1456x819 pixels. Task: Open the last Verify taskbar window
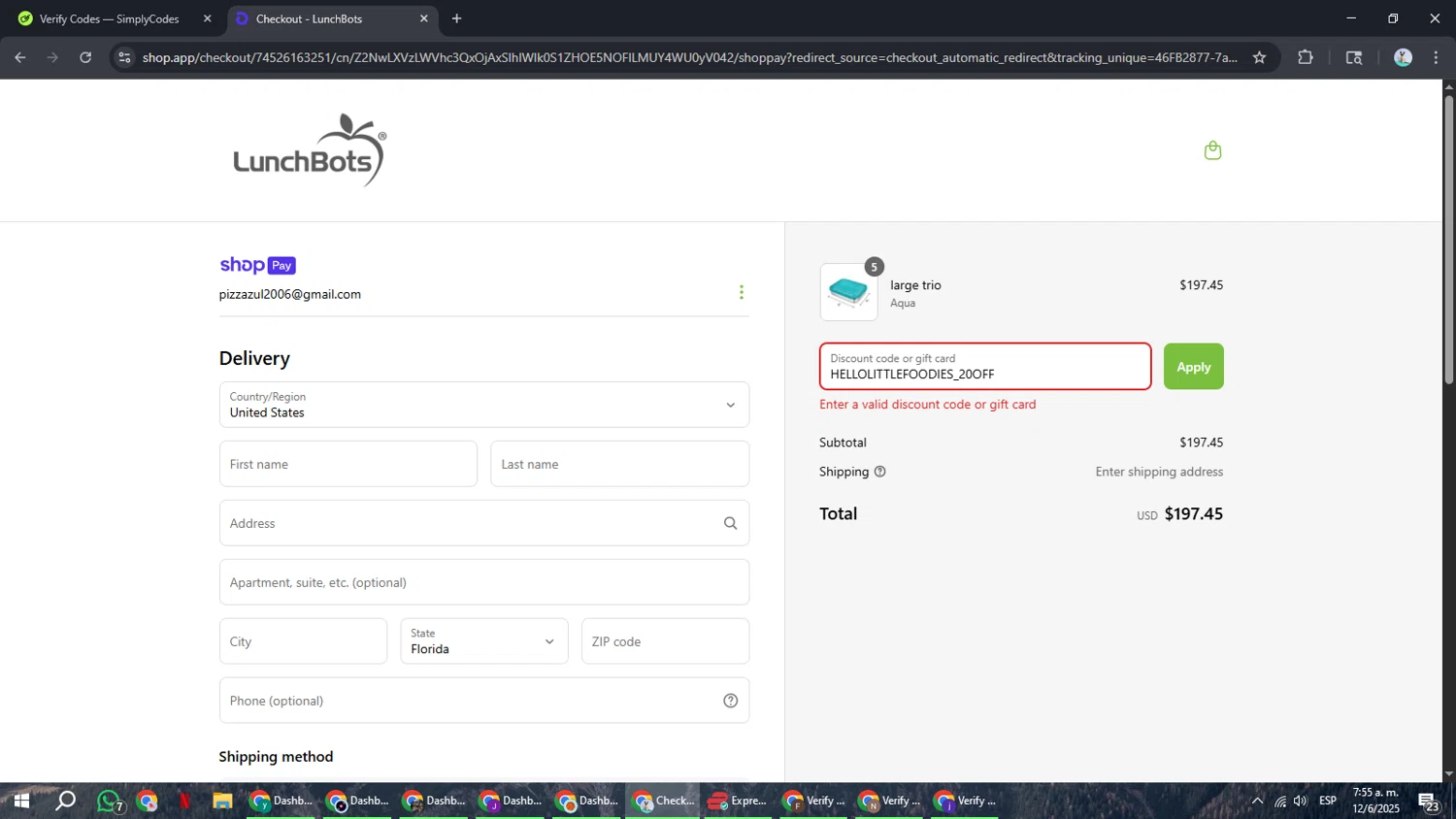click(966, 801)
